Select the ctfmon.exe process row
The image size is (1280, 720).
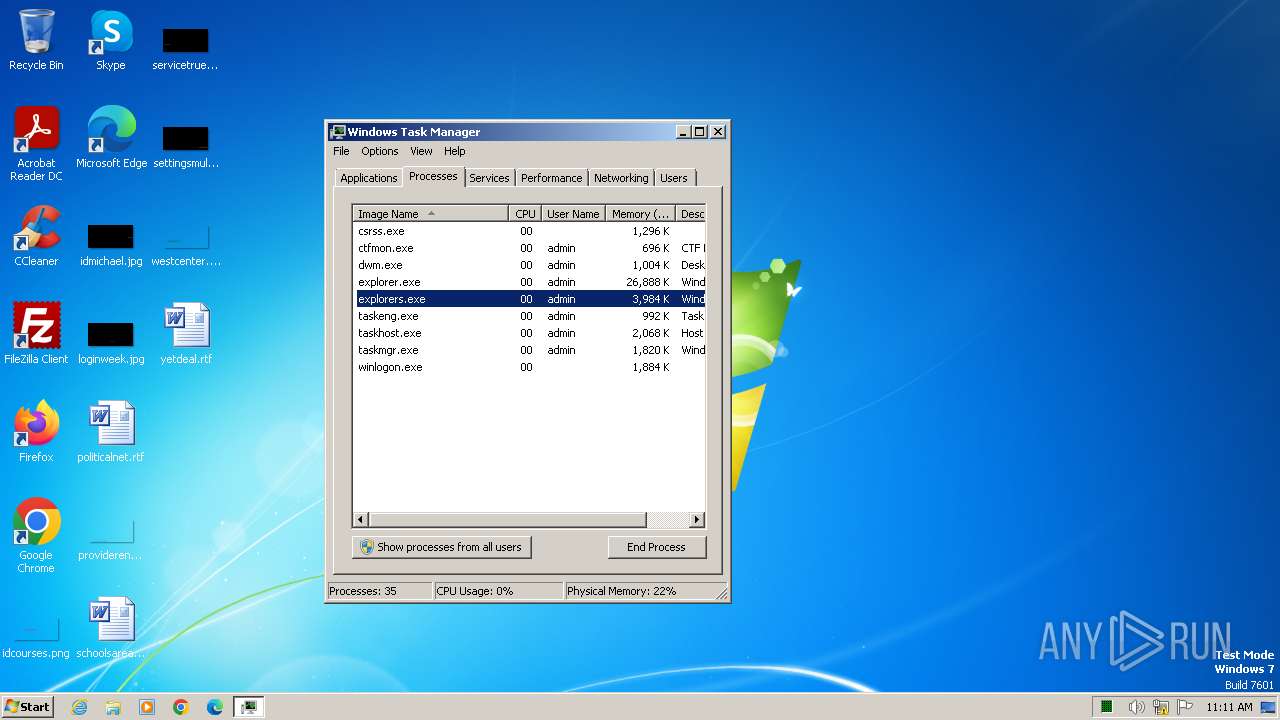[x=529, y=248]
